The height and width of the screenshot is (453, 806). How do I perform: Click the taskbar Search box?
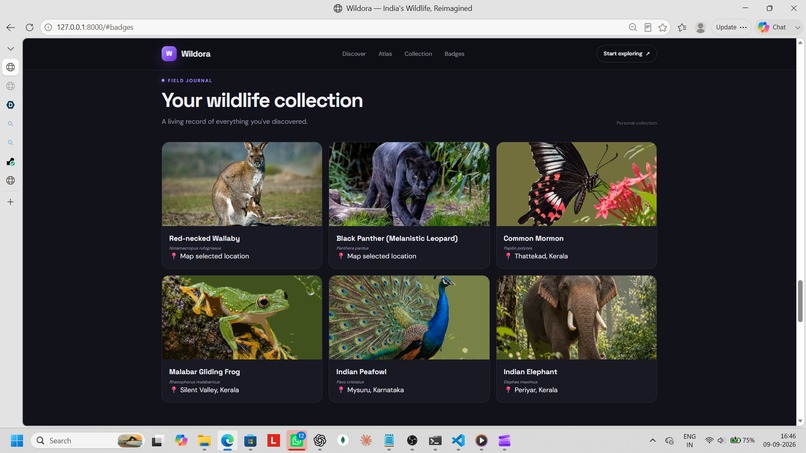(88, 441)
